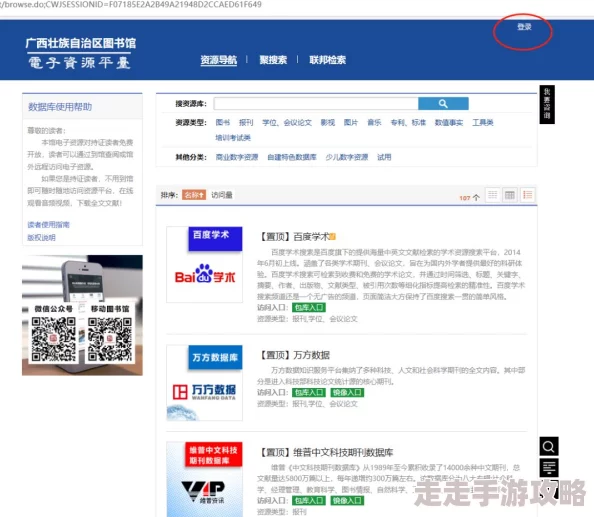Select 少儿数字资源 category

pos(347,157)
